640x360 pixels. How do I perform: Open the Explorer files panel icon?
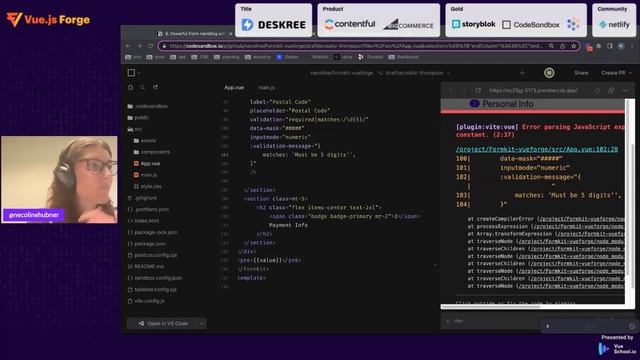point(131,87)
